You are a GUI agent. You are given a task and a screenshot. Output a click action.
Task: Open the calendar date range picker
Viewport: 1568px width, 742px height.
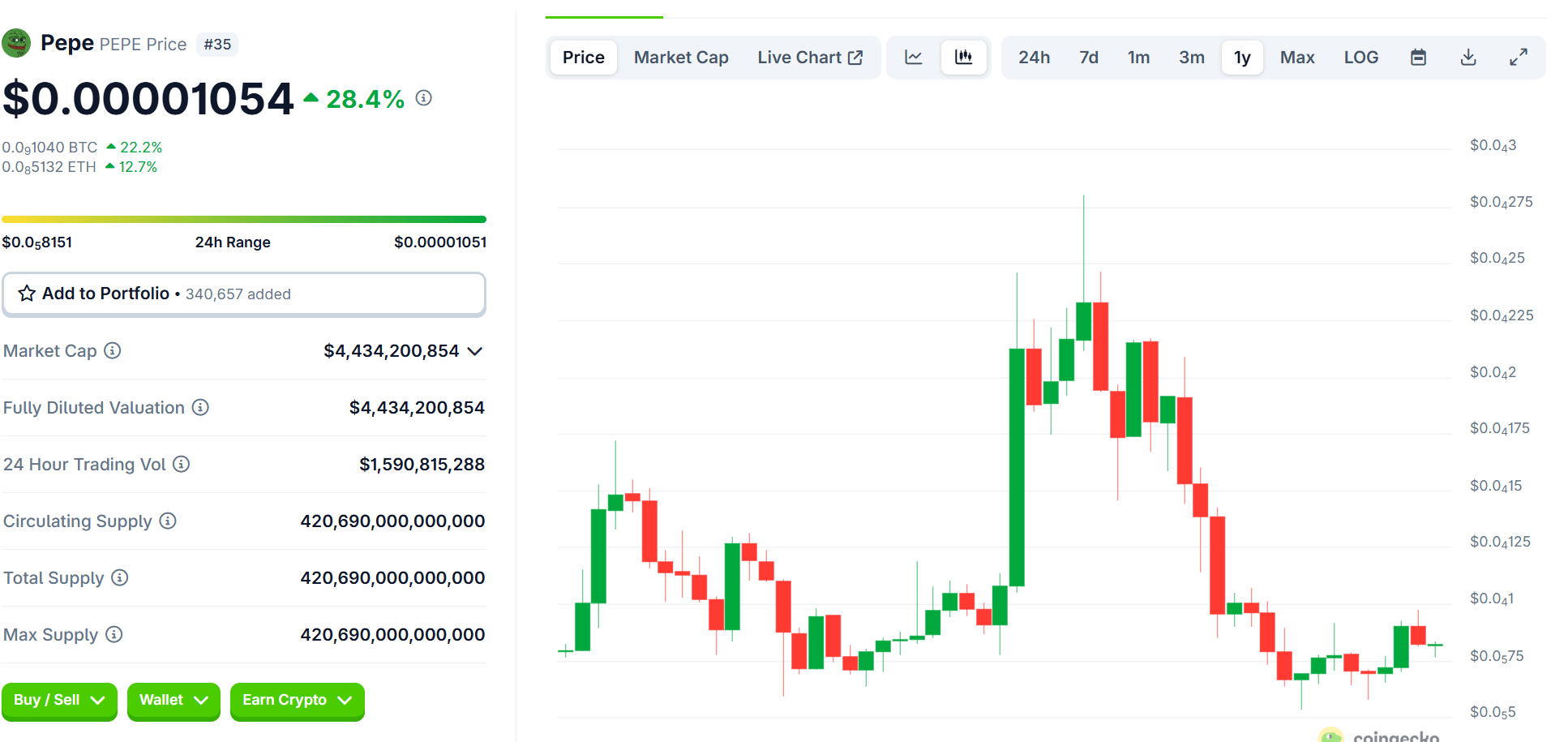pos(1418,58)
